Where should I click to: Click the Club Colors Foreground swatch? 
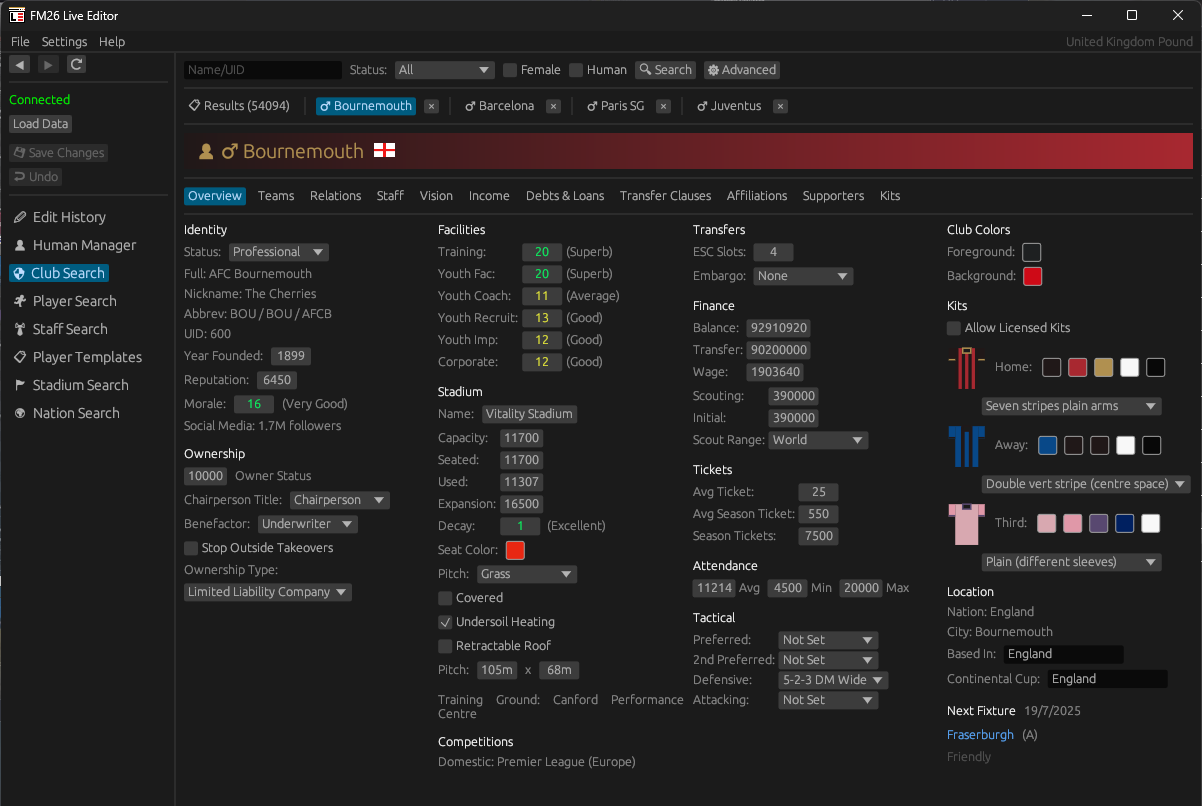pyautogui.click(x=1032, y=252)
